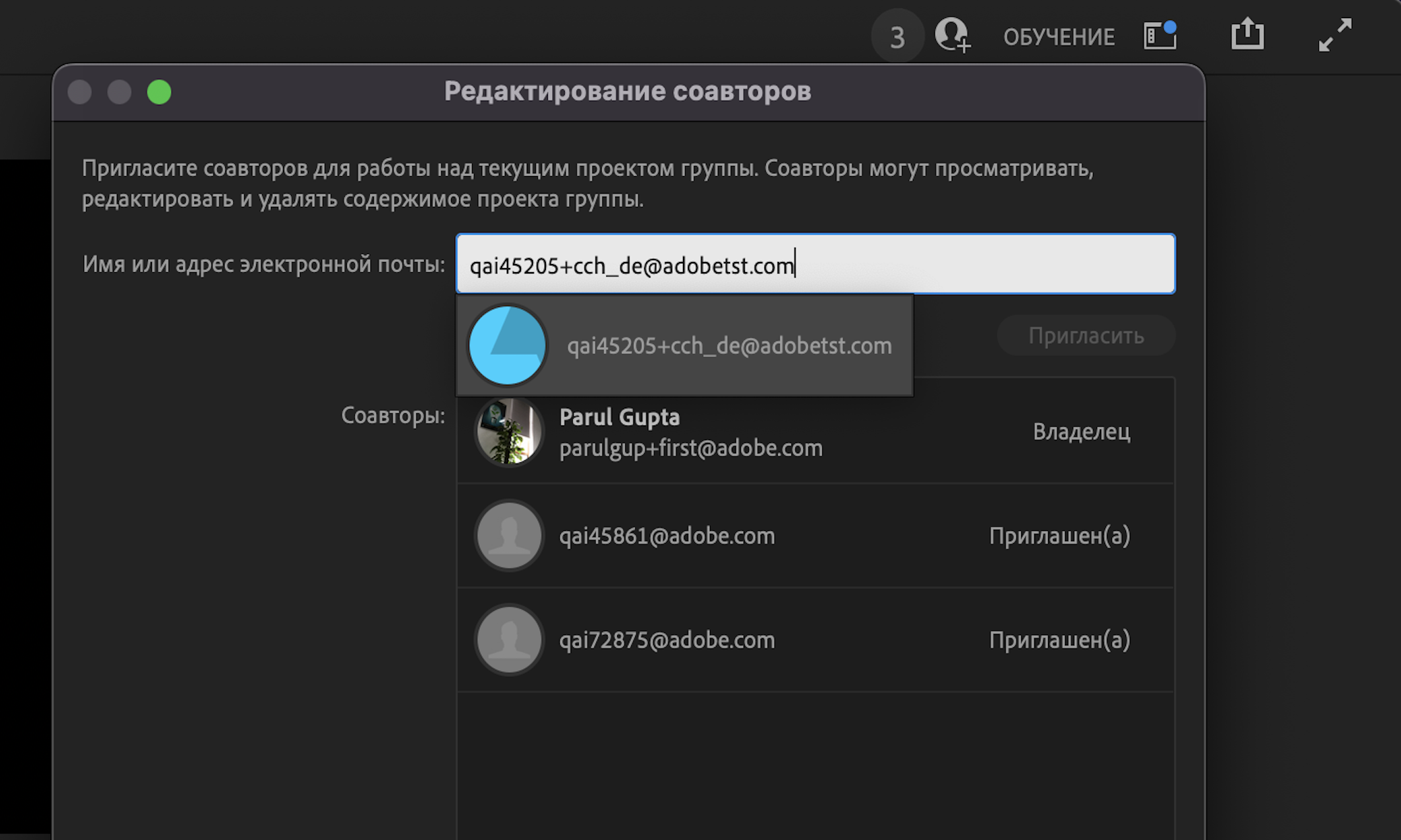Click Приглашен(а) status for qai45861

(x=1059, y=536)
